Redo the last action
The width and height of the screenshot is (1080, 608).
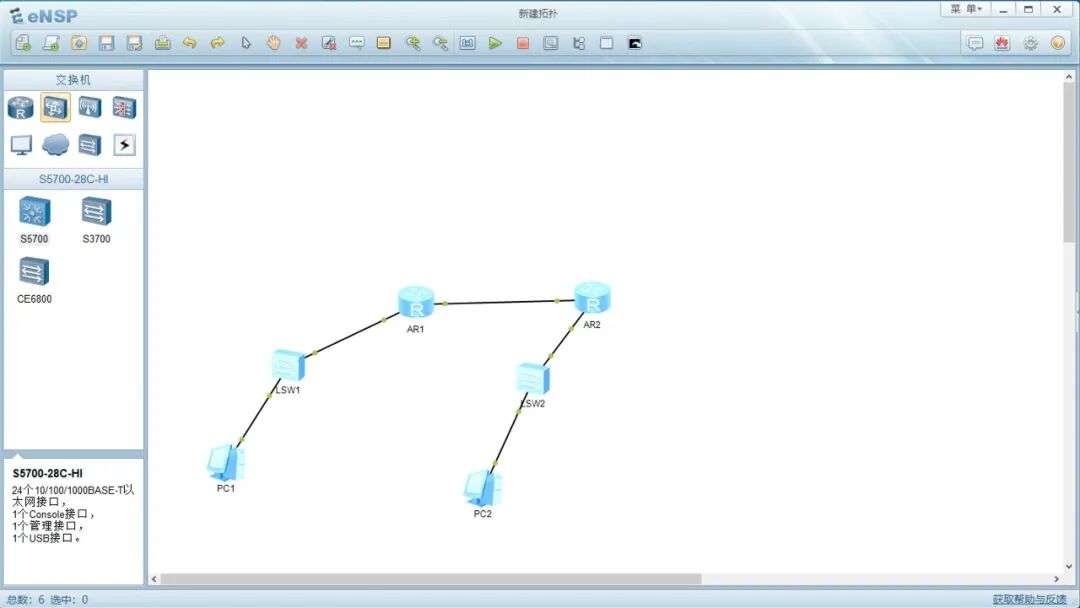[218, 43]
